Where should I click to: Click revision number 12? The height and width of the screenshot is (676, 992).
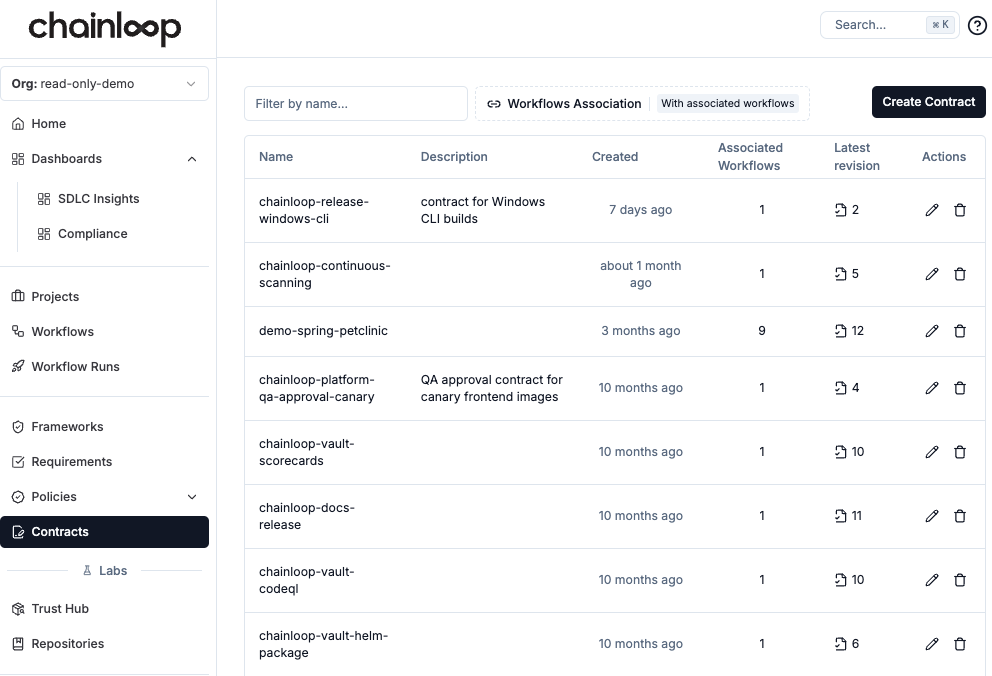tap(857, 331)
